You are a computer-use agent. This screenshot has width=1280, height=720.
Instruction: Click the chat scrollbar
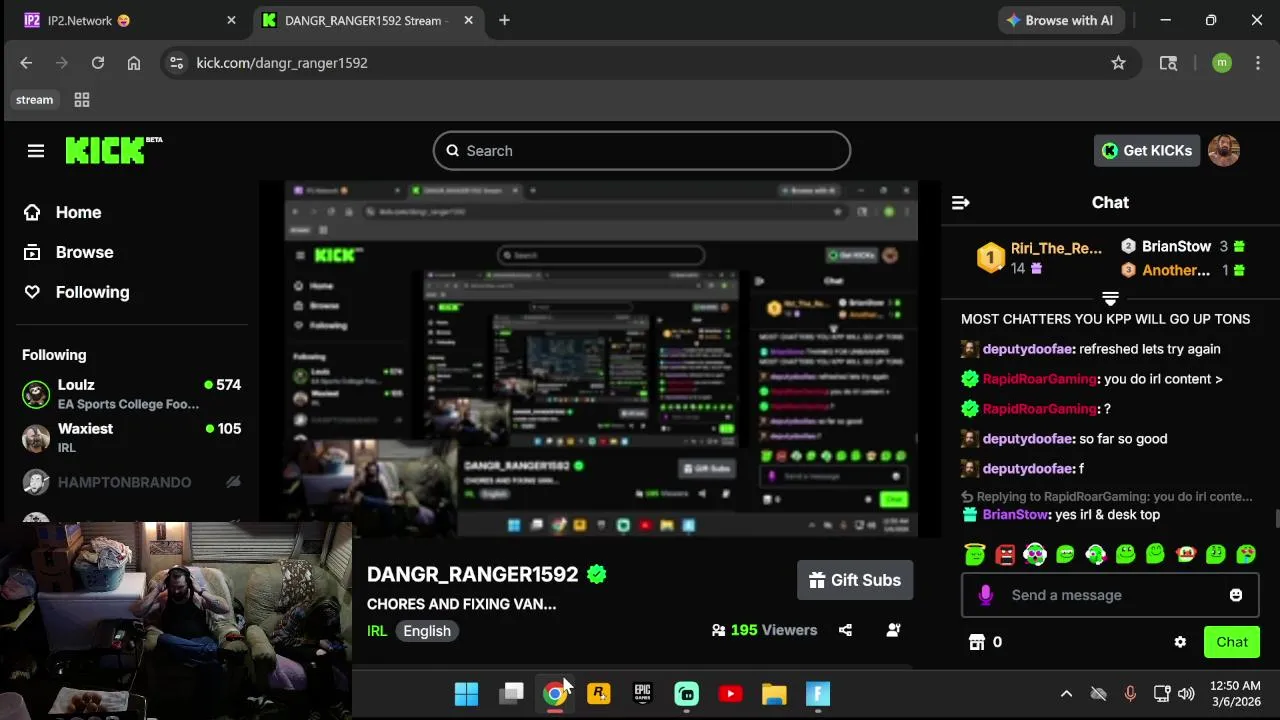(x=1276, y=520)
